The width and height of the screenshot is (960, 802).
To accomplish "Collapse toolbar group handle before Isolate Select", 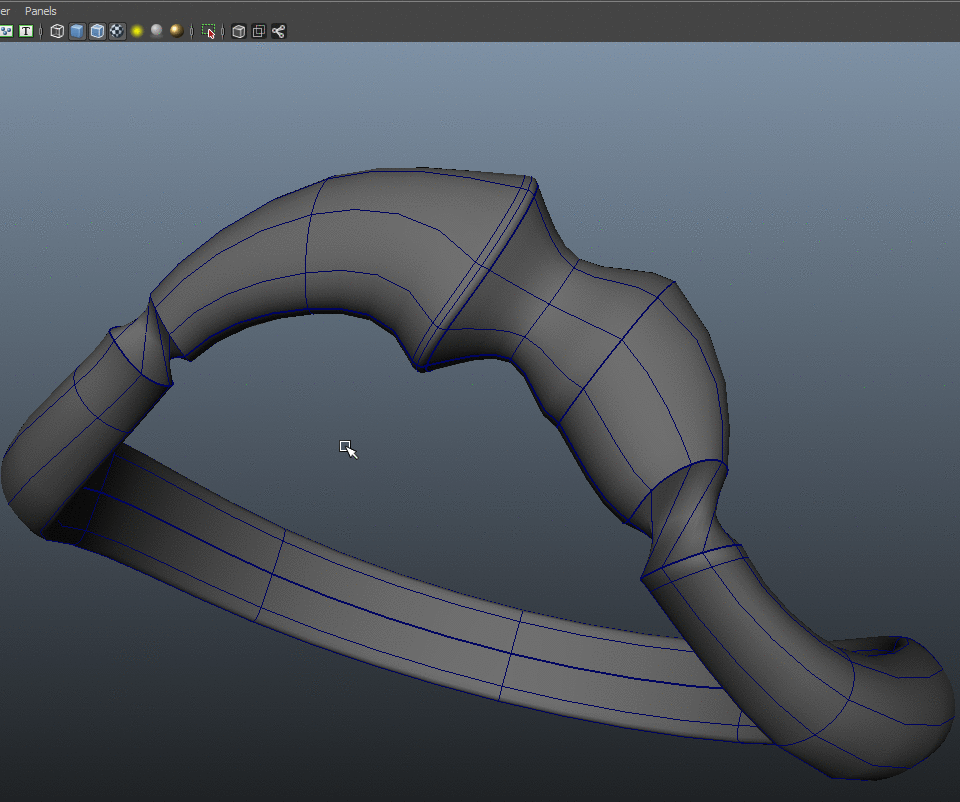I will coord(192,31).
